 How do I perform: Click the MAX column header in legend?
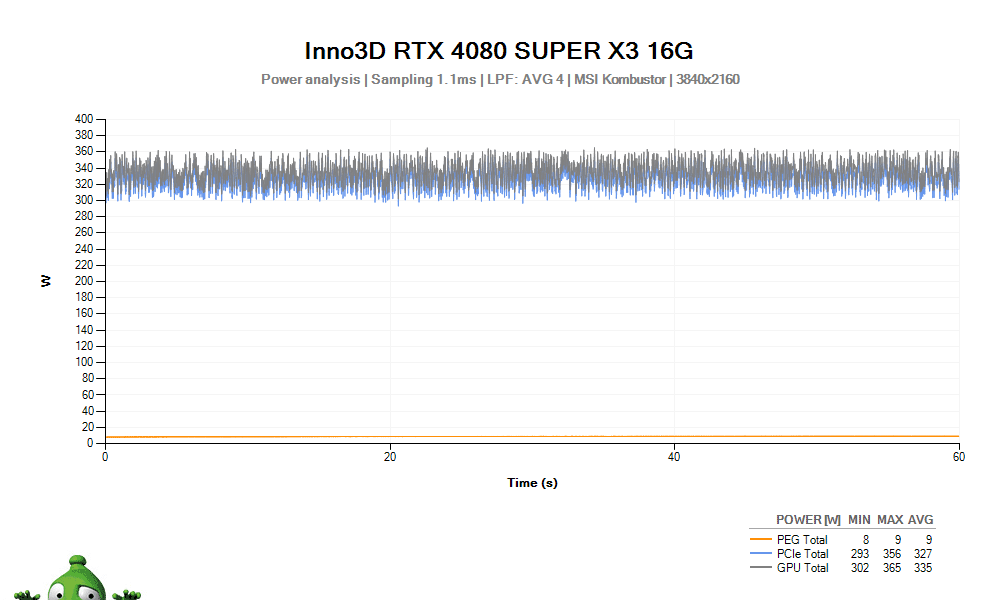click(x=890, y=520)
